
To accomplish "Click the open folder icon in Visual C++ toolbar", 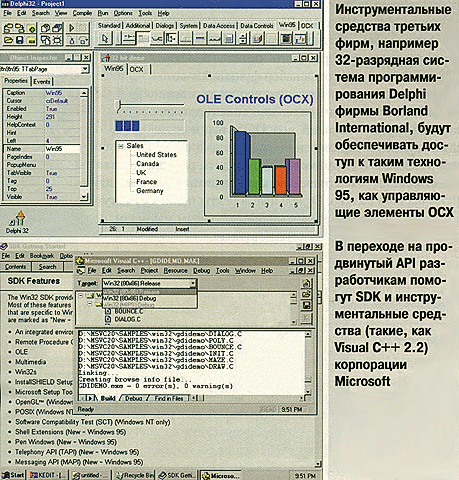I will (306, 294).
